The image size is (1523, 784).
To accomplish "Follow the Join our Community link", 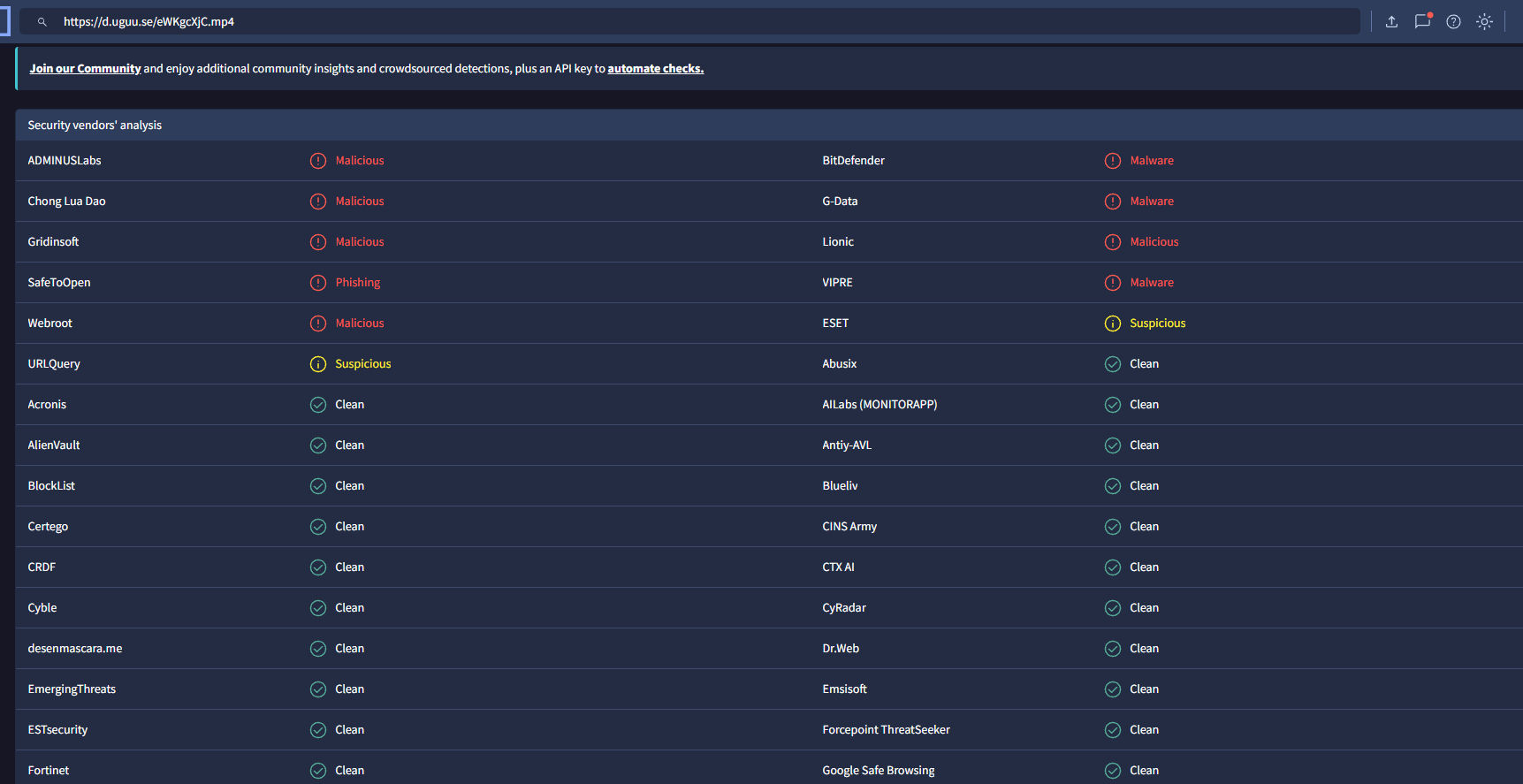I will [x=85, y=68].
